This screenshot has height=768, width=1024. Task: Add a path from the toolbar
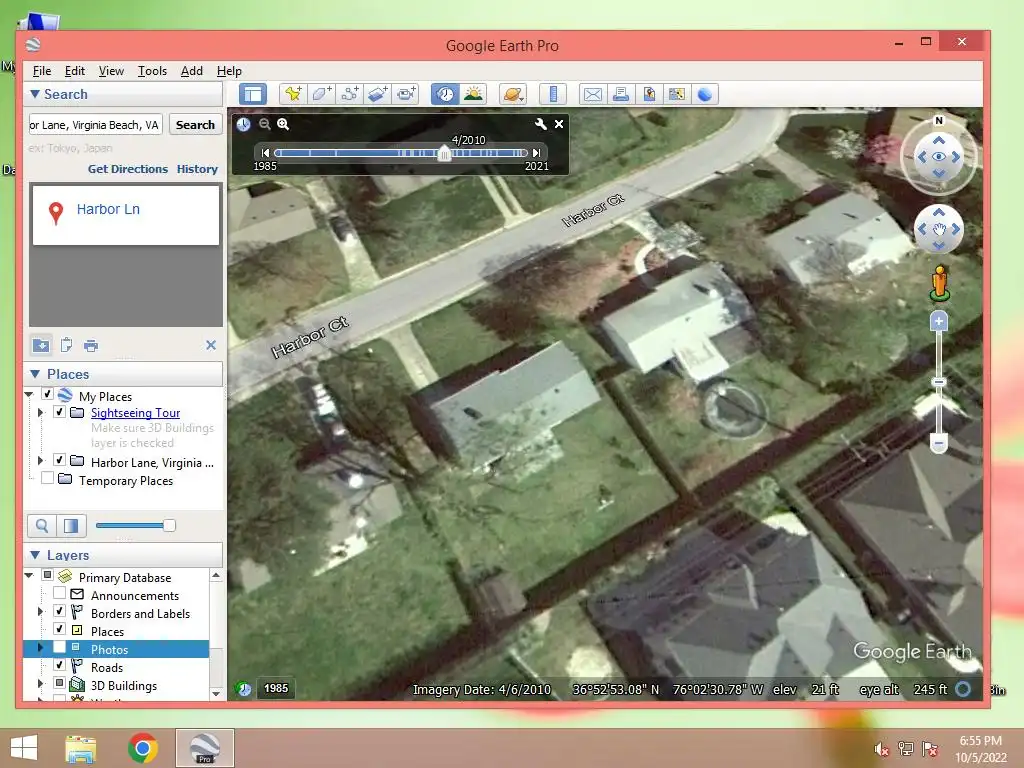[x=349, y=94]
